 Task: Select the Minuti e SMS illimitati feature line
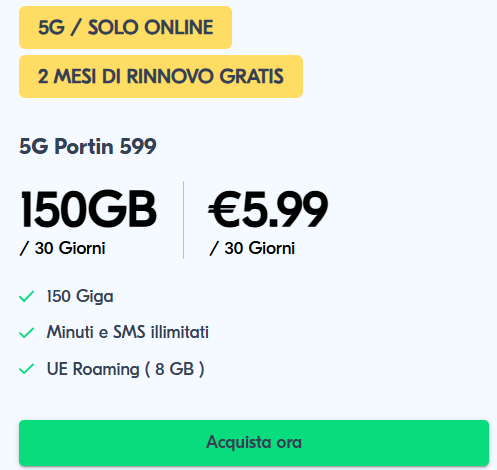128,332
